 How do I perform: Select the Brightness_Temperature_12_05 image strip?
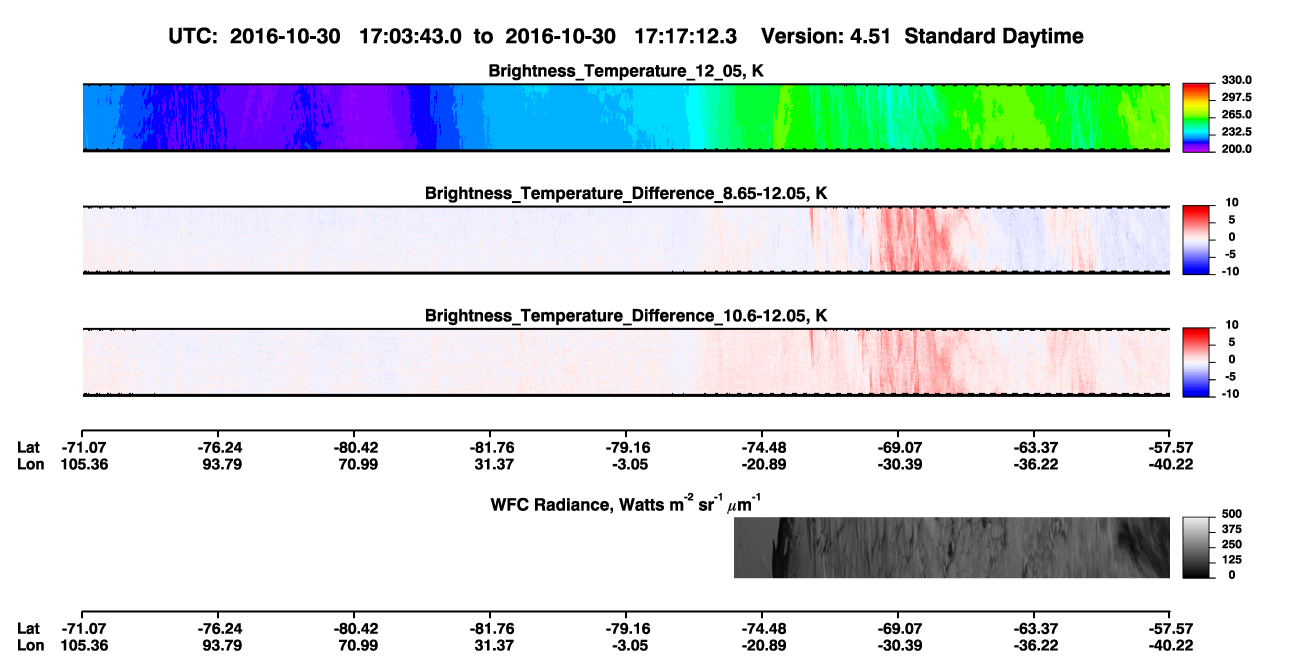coord(625,117)
